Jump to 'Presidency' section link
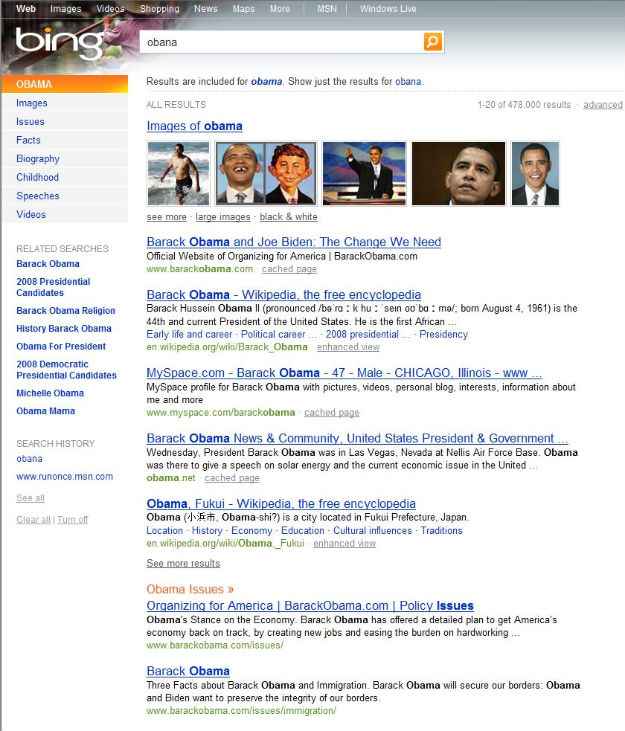Image resolution: width=625 pixels, height=731 pixels. pos(443,334)
